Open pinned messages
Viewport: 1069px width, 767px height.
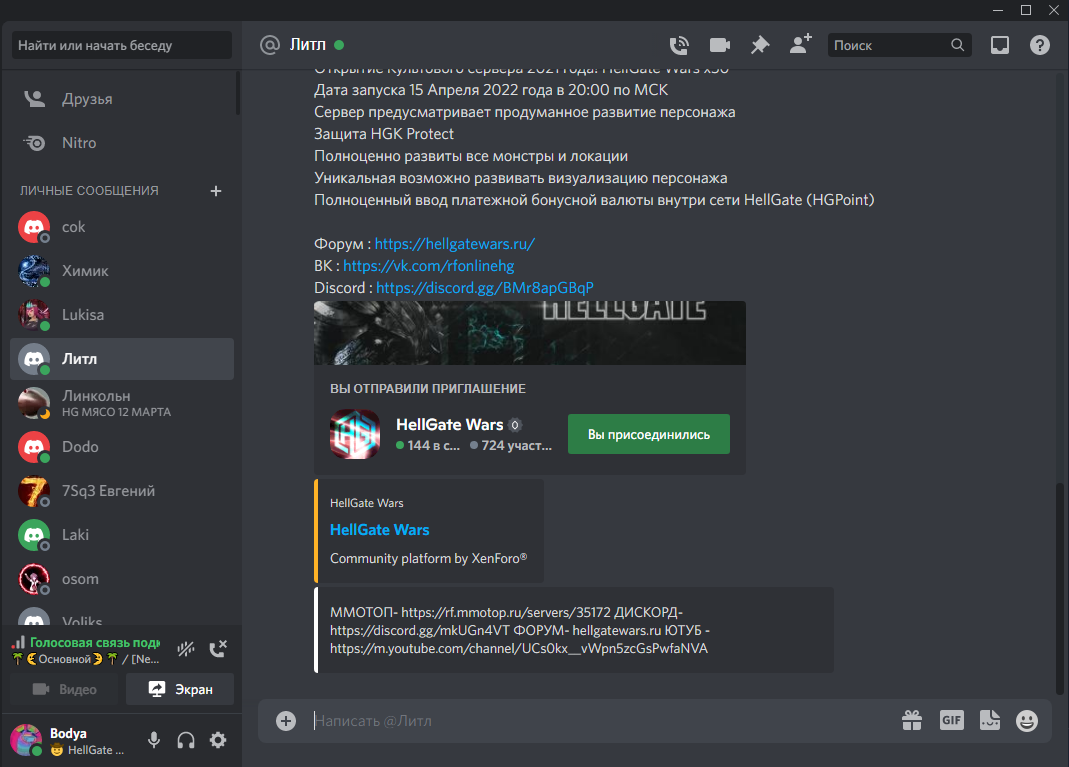pos(759,45)
